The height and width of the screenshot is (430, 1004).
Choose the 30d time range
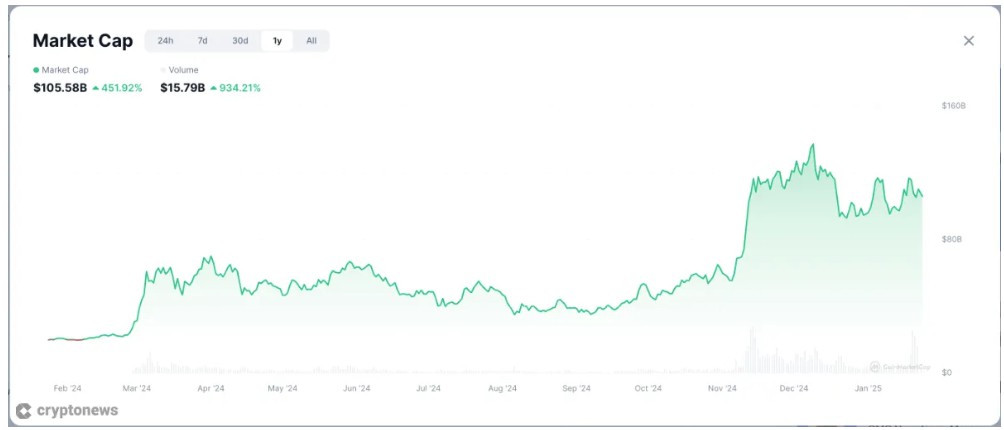(x=240, y=41)
